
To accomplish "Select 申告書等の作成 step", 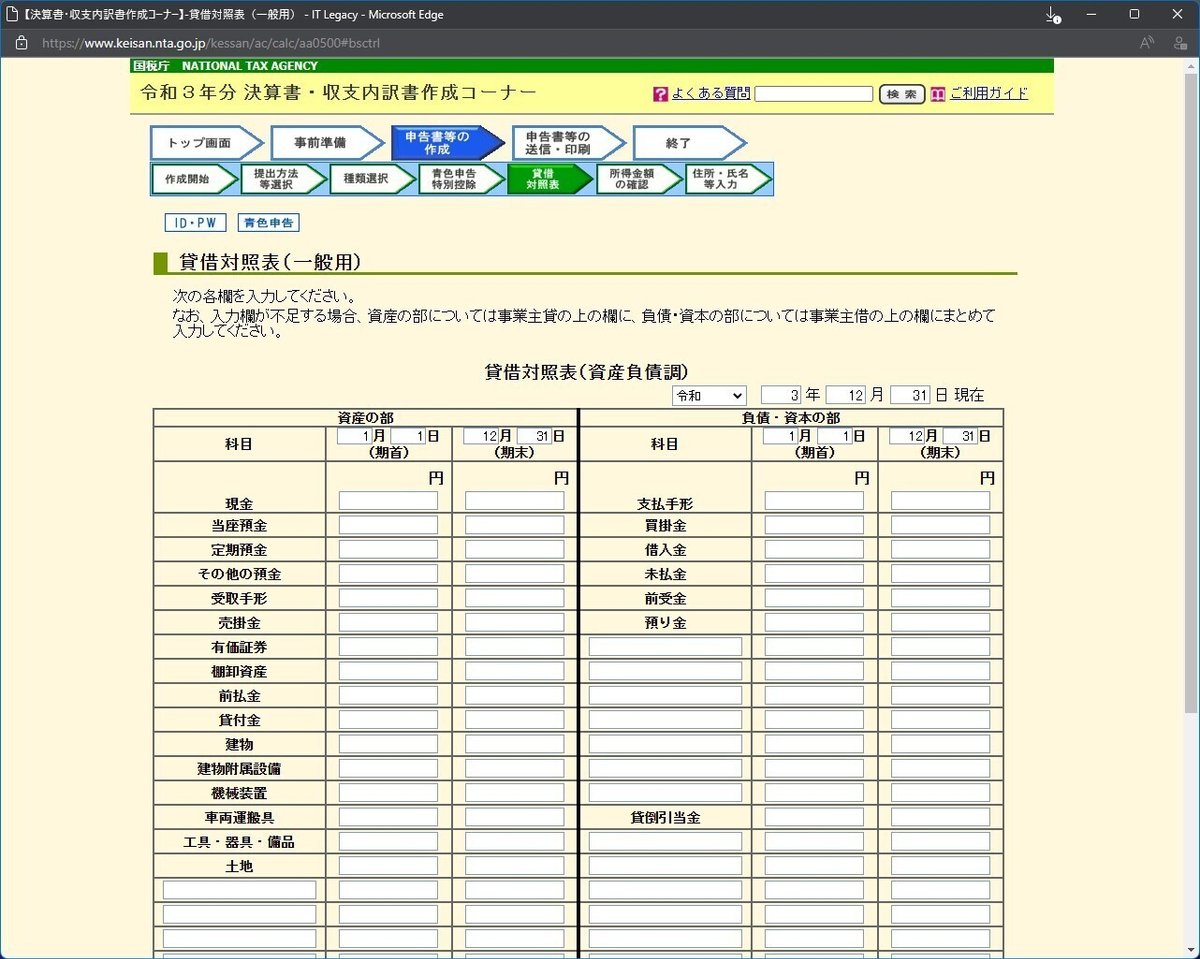I will coord(447,143).
